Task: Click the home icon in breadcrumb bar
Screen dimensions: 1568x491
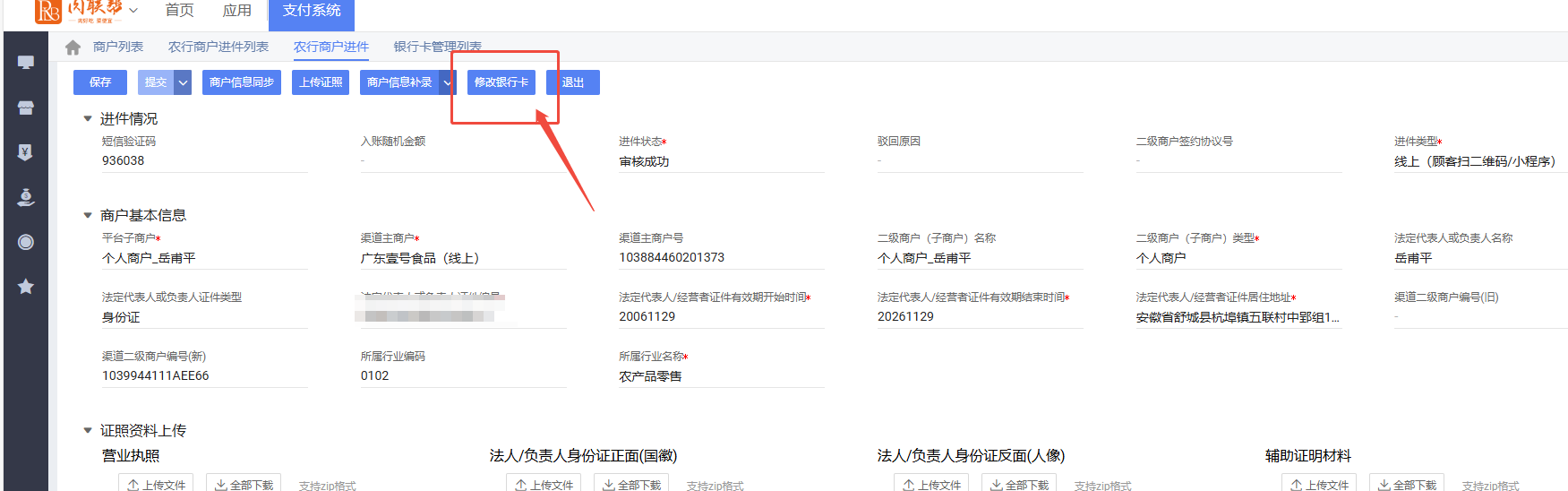Action: (x=73, y=47)
